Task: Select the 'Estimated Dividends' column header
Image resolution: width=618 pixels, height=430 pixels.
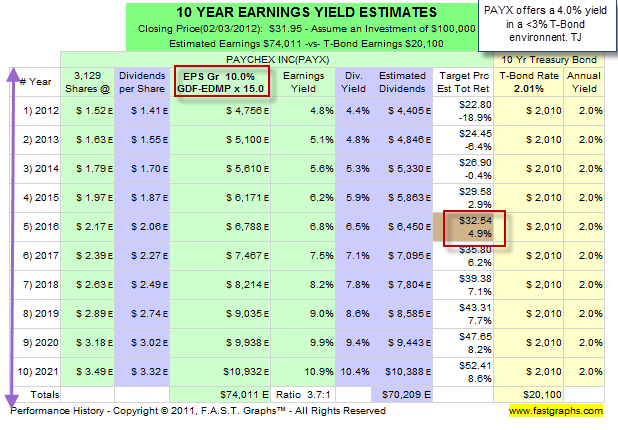Action: point(402,82)
